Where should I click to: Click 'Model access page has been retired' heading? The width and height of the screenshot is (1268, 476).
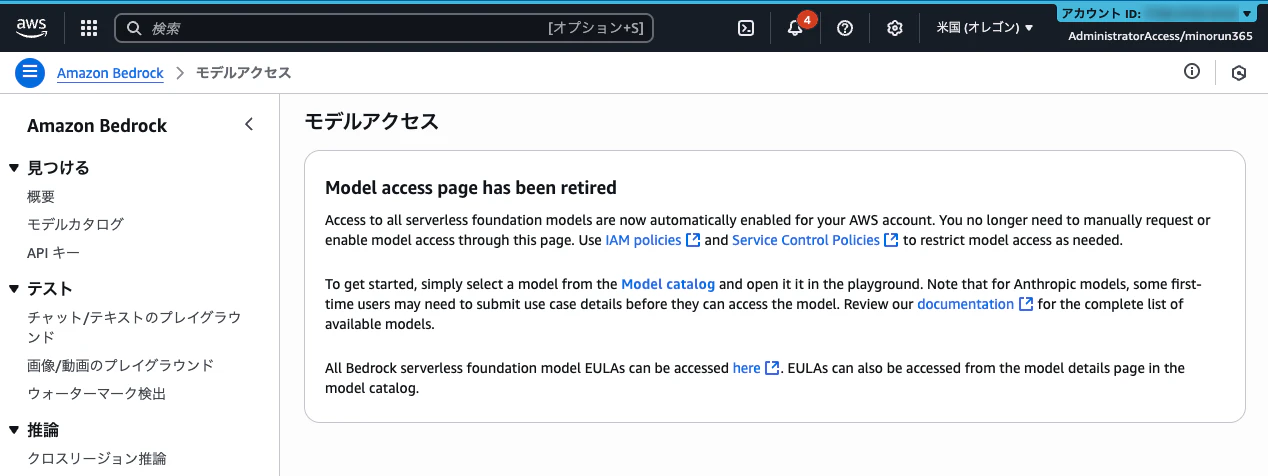[471, 187]
